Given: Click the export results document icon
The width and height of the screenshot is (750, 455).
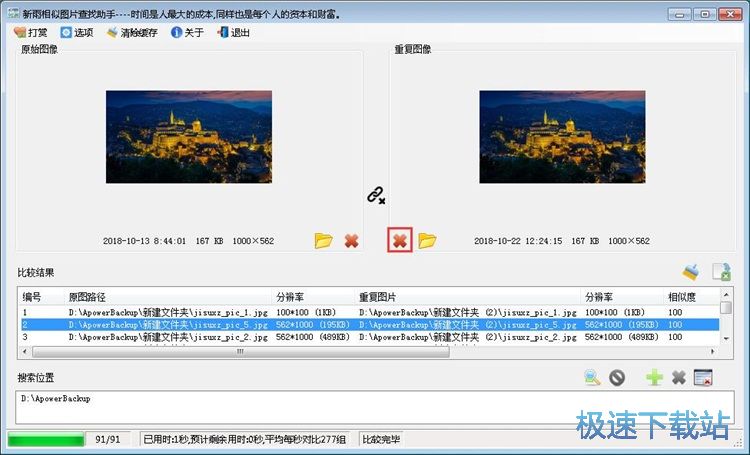Looking at the screenshot, I should coord(721,272).
